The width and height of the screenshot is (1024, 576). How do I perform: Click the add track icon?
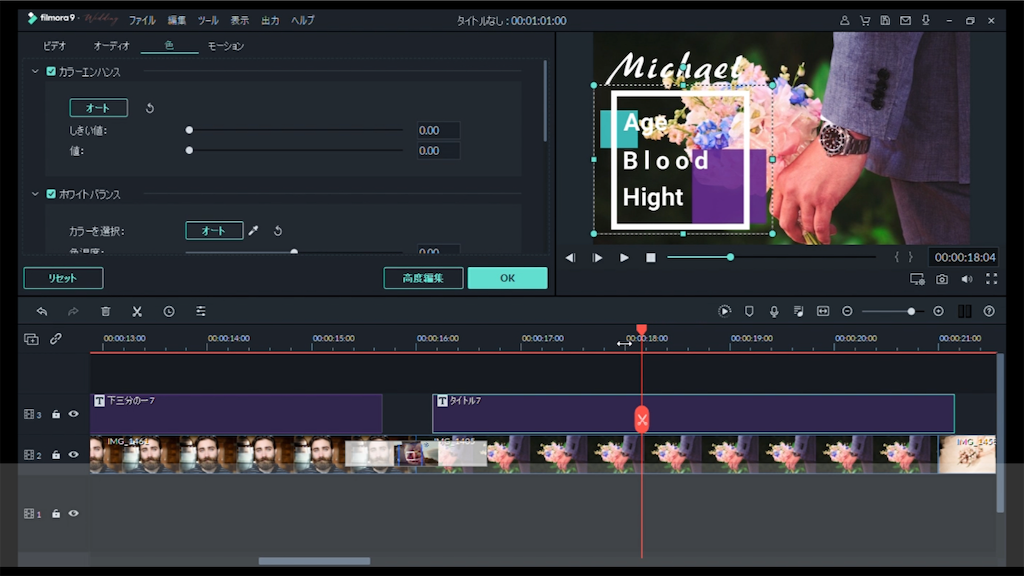[x=31, y=339]
